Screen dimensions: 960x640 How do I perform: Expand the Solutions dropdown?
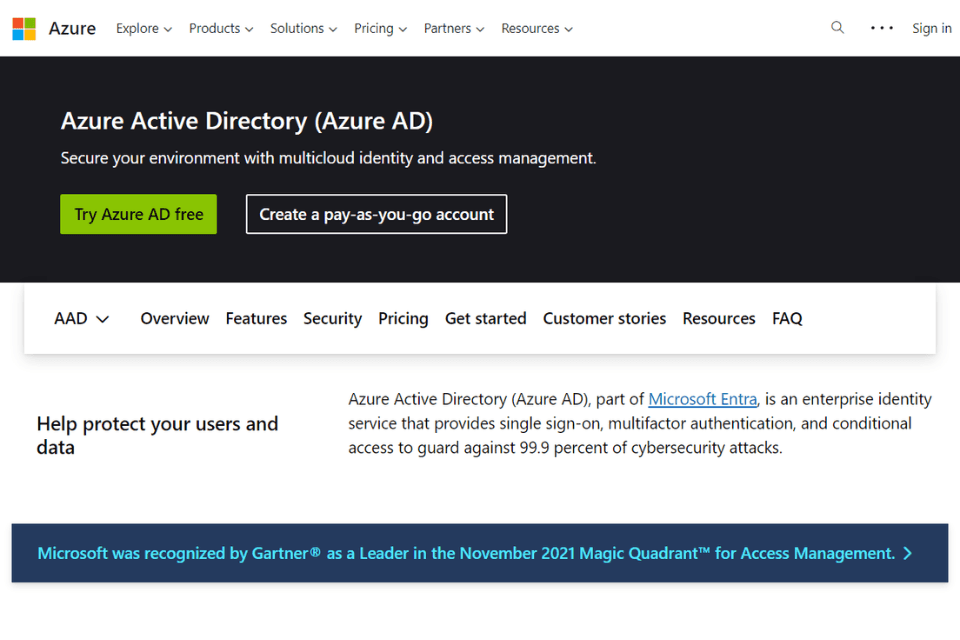point(303,28)
